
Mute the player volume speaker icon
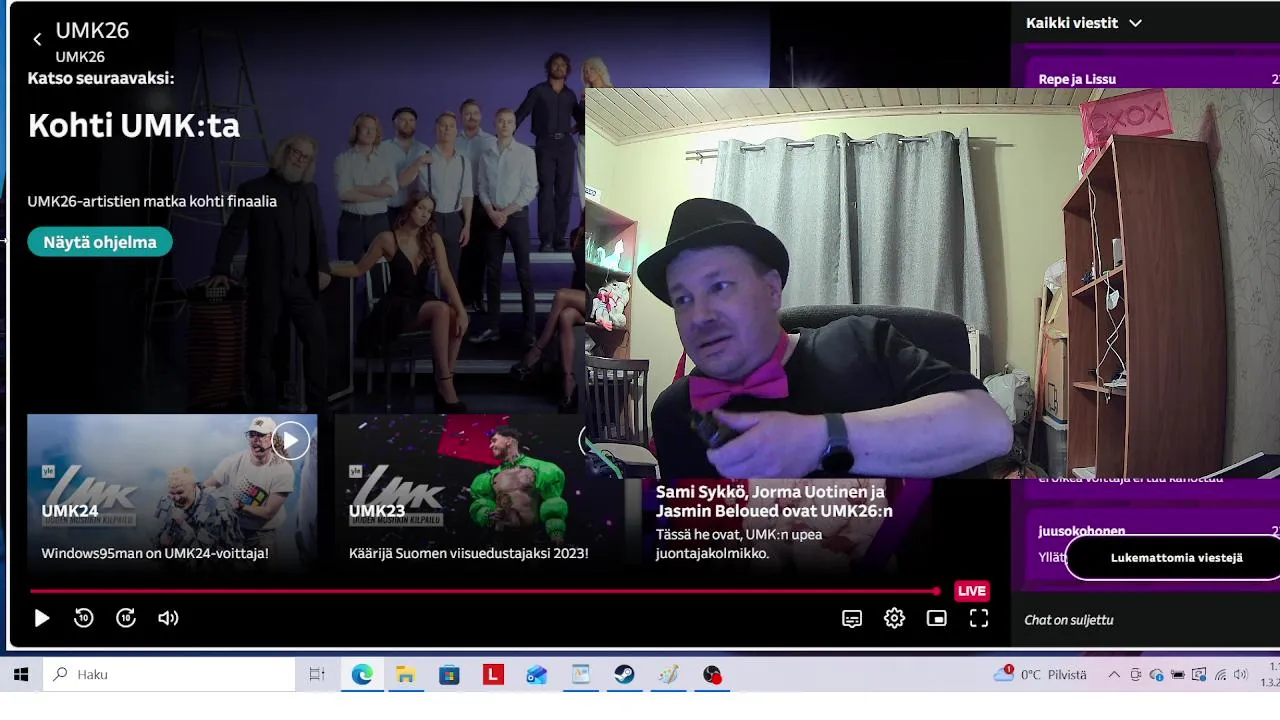tap(168, 618)
